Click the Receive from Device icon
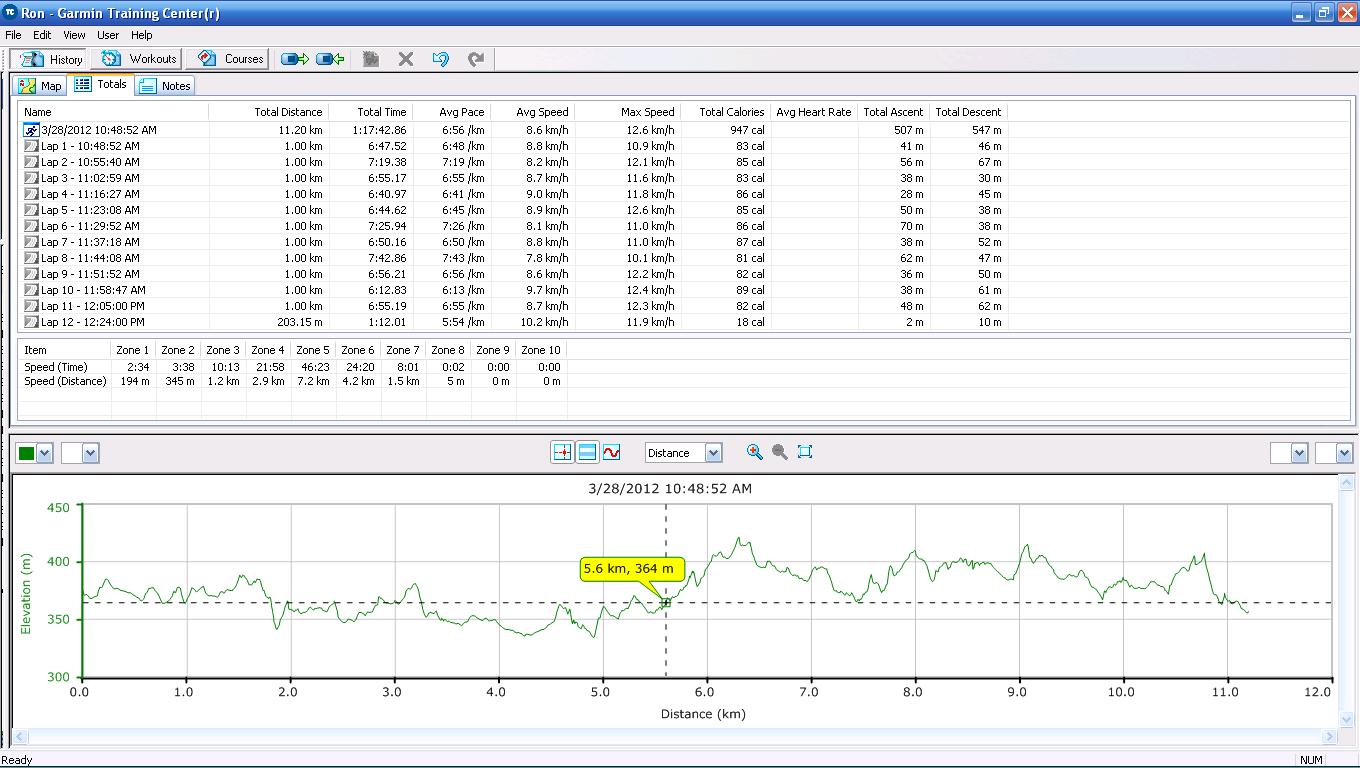1360x768 pixels. 330,59
